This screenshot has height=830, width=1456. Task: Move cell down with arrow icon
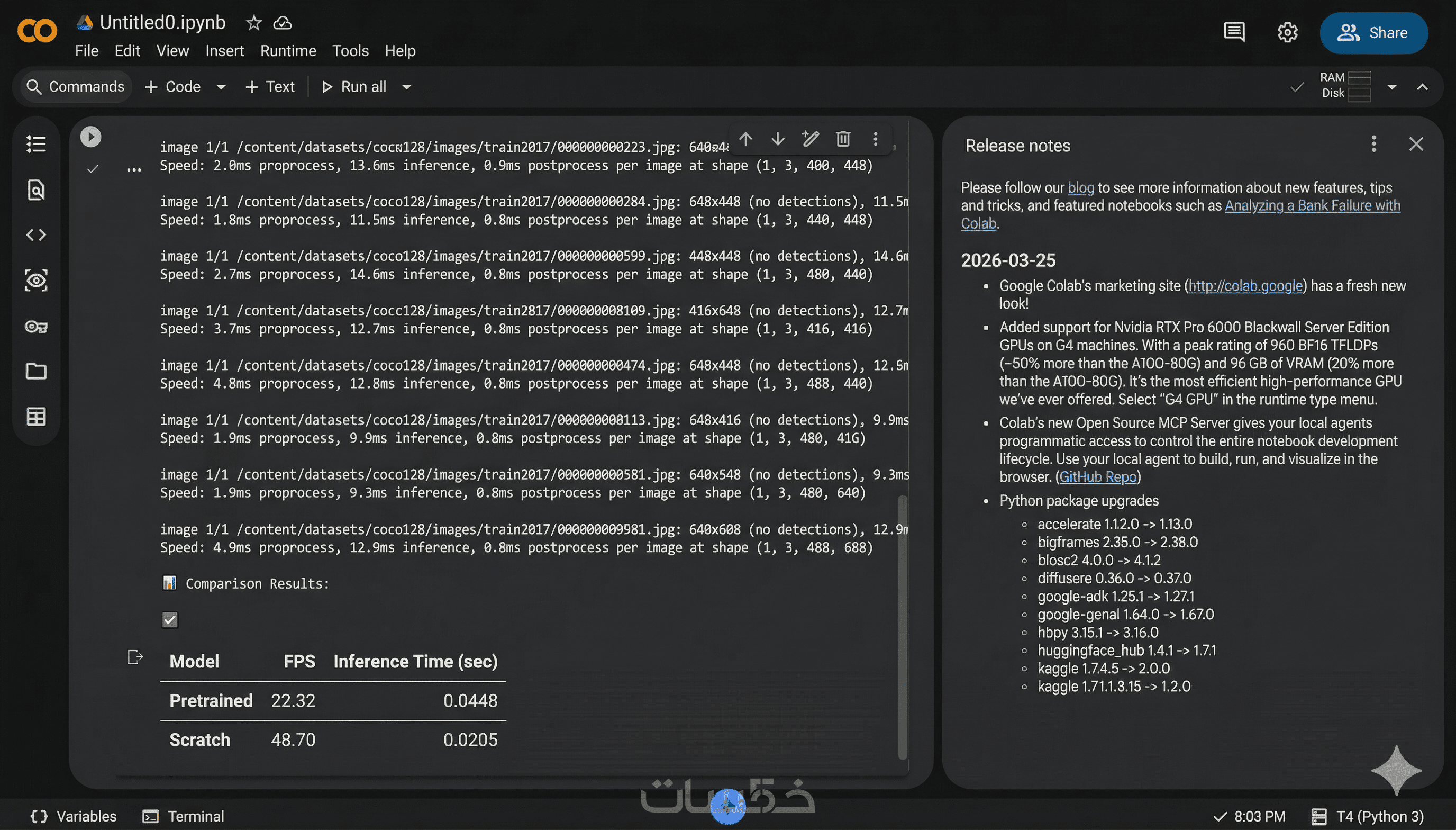pyautogui.click(x=778, y=139)
